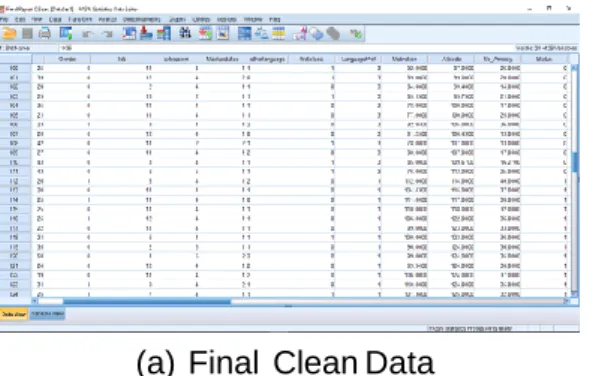Click the Go to variable icon
This screenshot has height=376, width=590.
(x=146, y=33)
